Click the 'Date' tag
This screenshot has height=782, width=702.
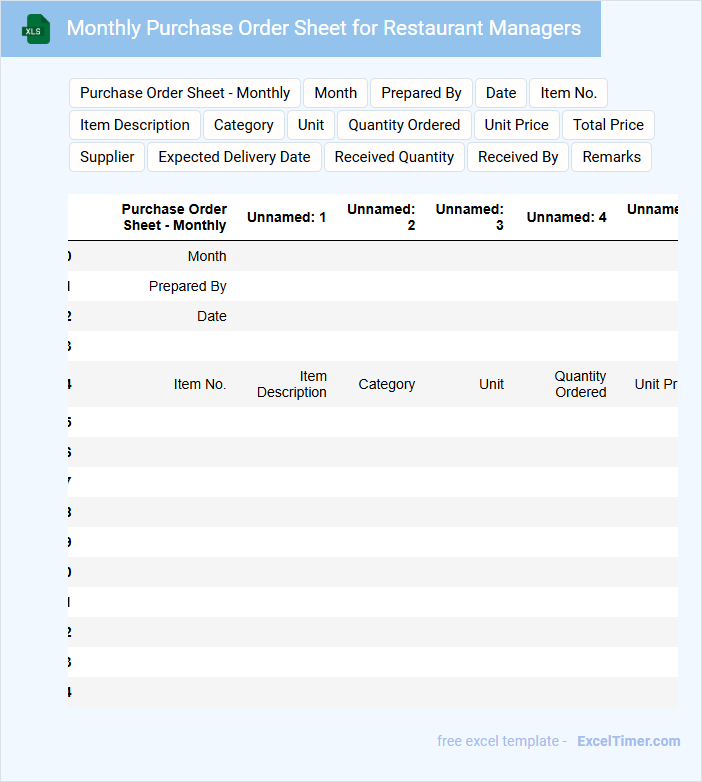pyautogui.click(x=501, y=93)
